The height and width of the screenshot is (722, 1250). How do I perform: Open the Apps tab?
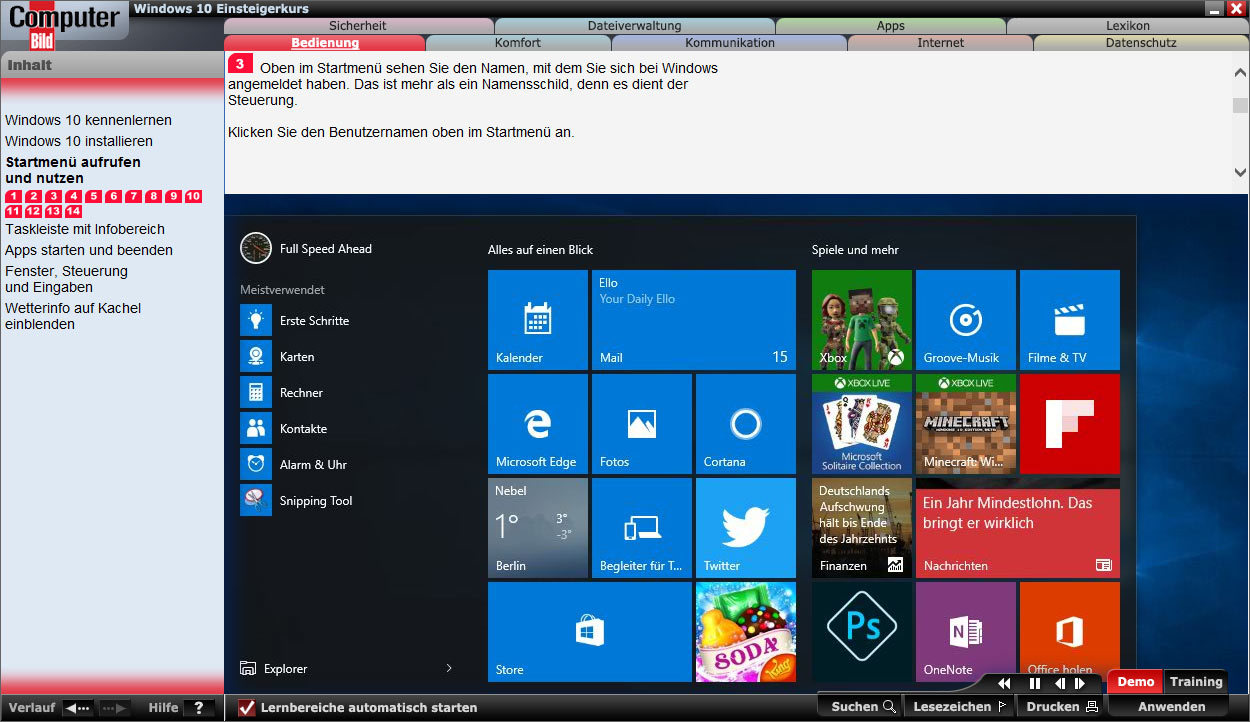[890, 26]
